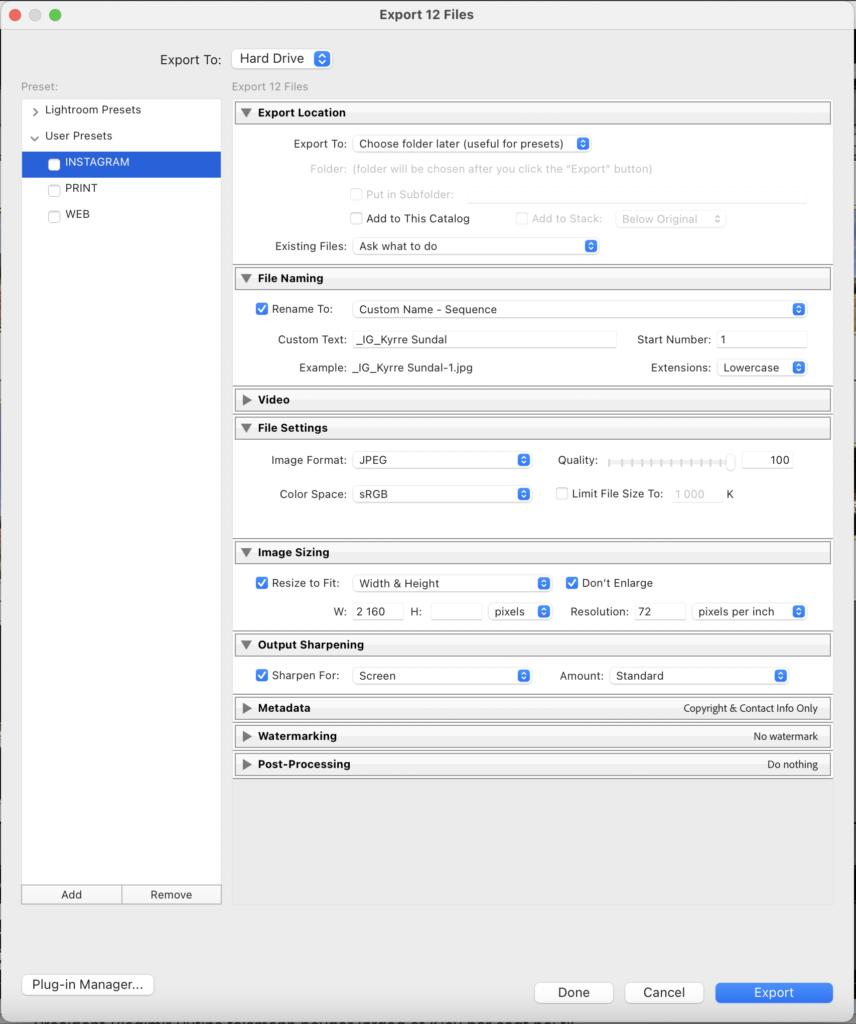Expand the Metadata section triangle

(x=246, y=708)
